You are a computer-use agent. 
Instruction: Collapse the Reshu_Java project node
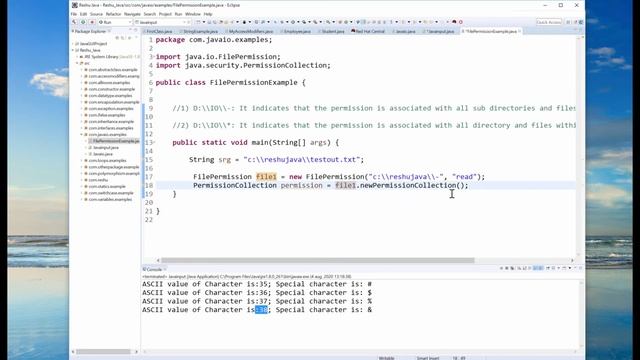[x=73, y=50]
